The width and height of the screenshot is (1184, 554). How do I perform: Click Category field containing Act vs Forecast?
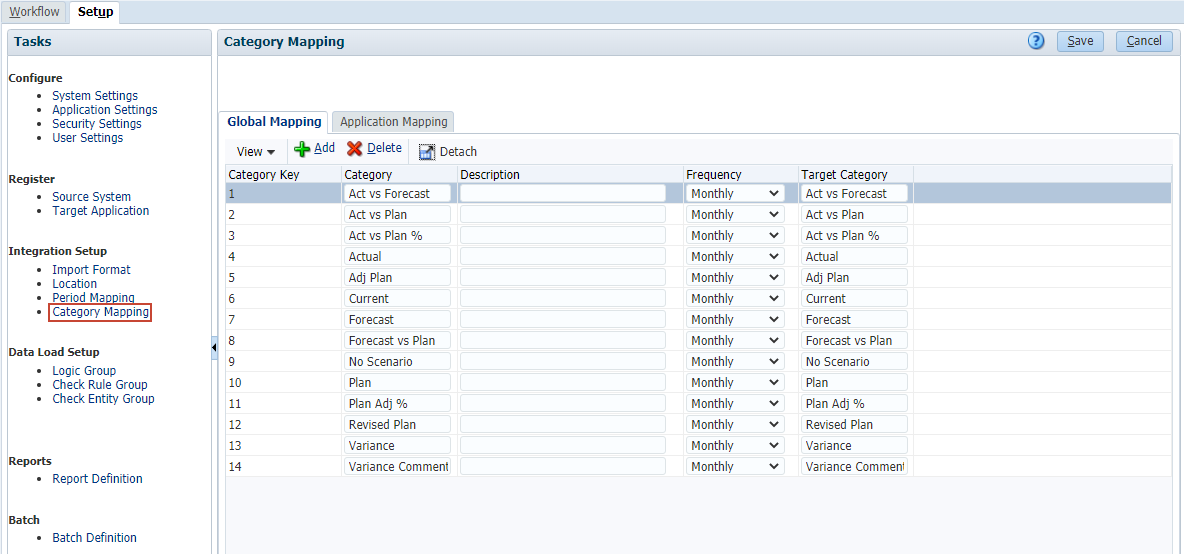pyautogui.click(x=397, y=193)
